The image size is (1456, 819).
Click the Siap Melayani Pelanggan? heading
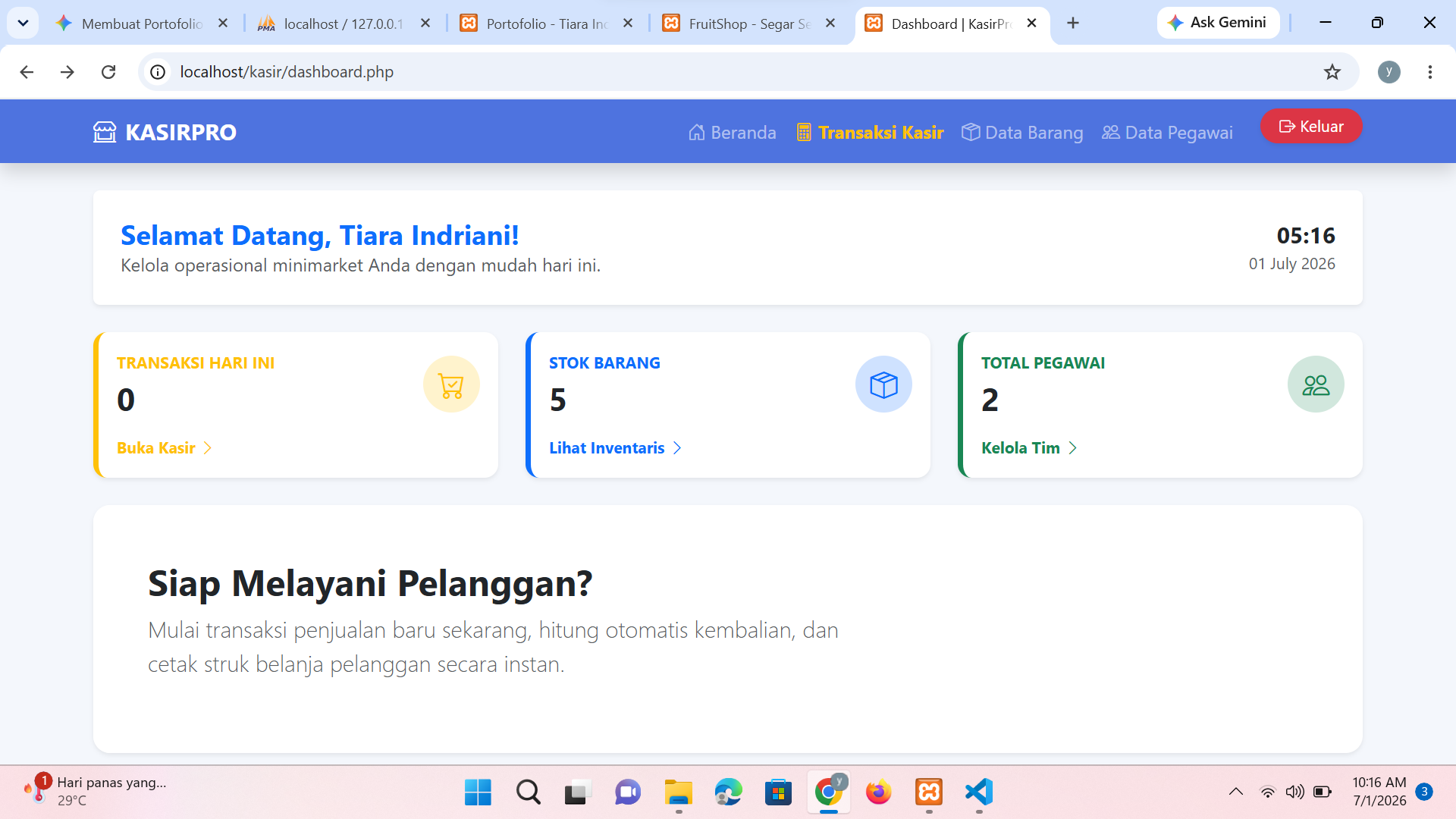[x=370, y=583]
